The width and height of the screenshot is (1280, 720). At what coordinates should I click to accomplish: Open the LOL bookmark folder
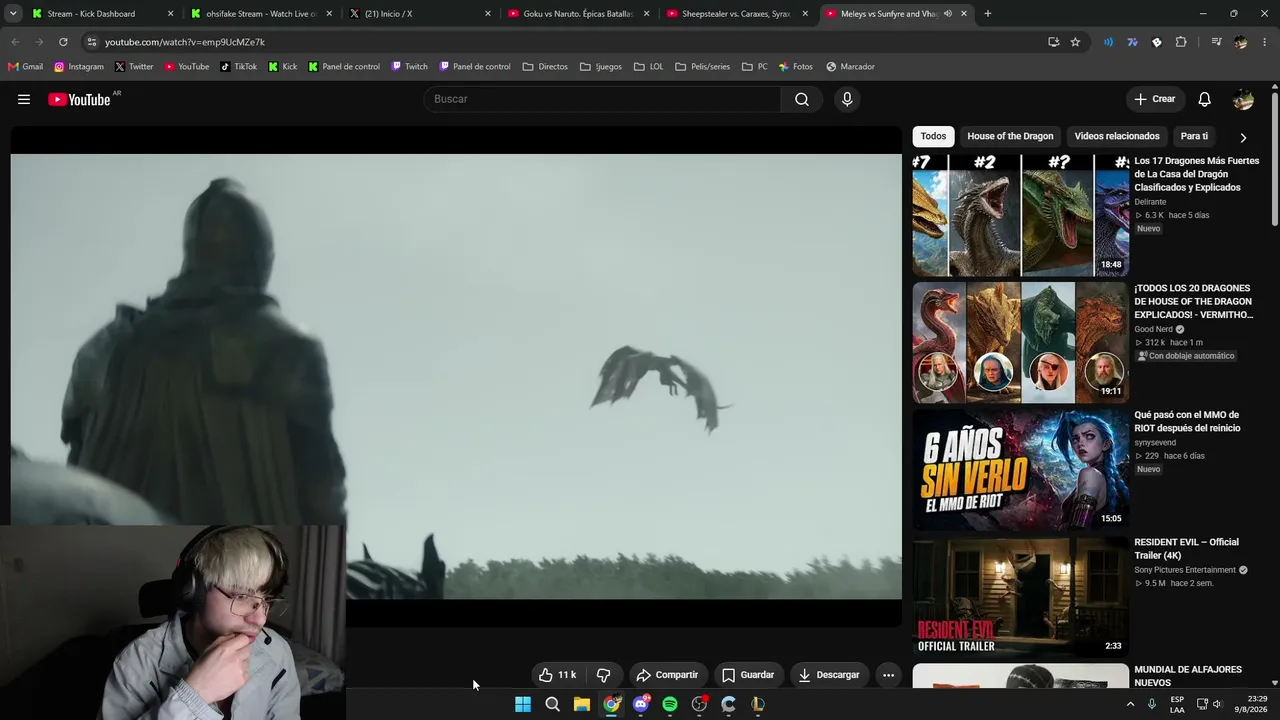648,67
